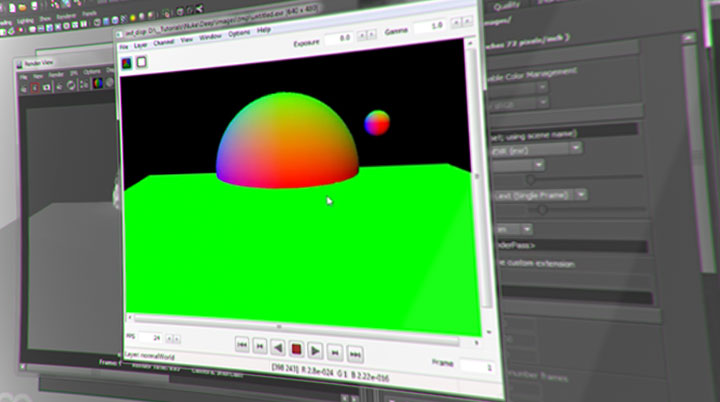Play the sequence forward
The height and width of the screenshot is (402, 720).
tap(315, 351)
